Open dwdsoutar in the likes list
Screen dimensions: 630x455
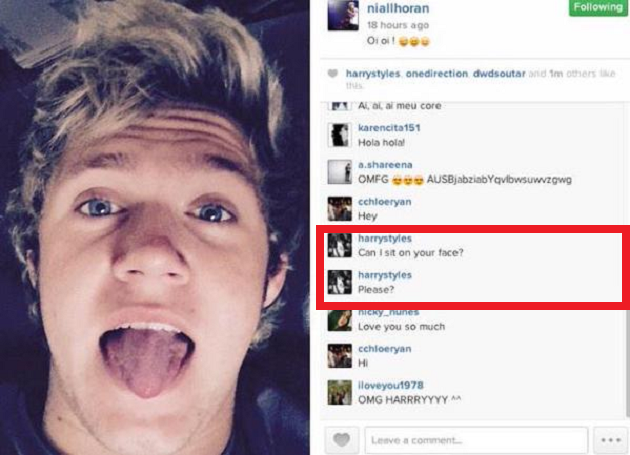click(x=499, y=74)
